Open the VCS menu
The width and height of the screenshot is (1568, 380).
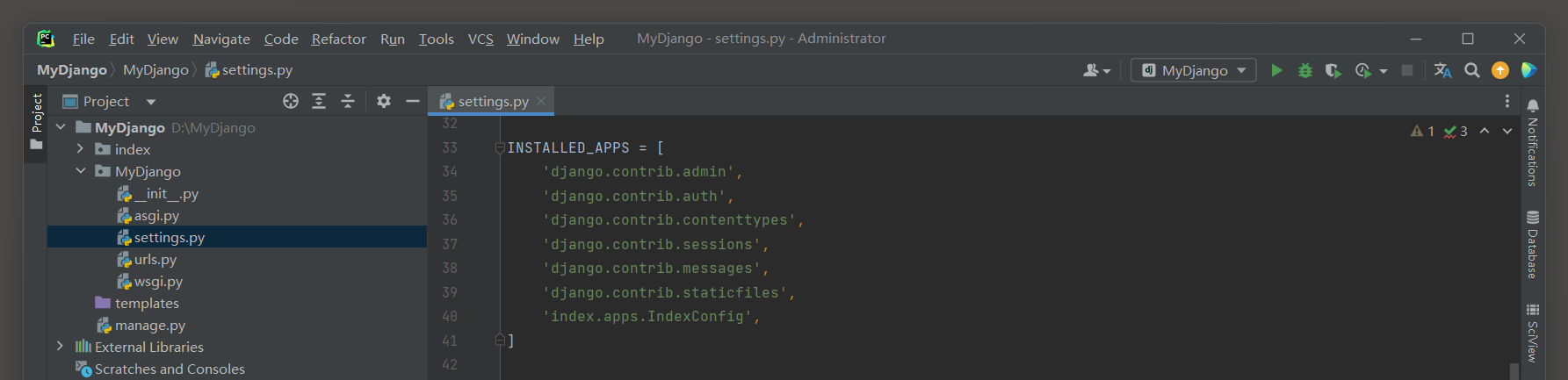(481, 39)
